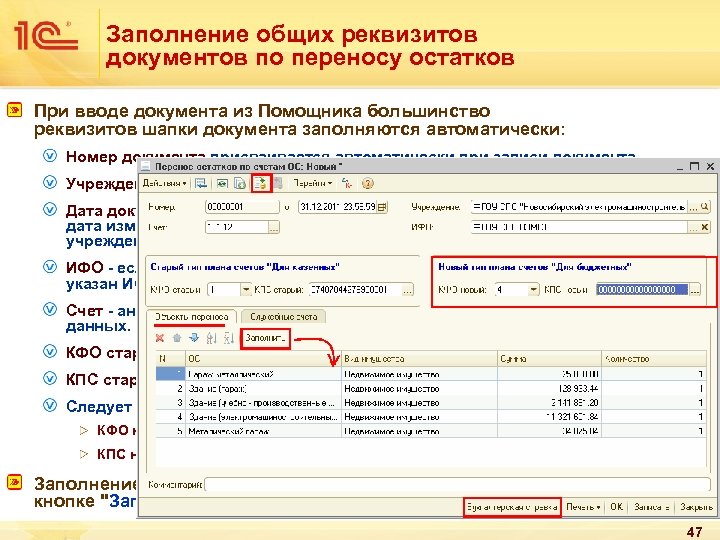Click the КПС новый field with zeros
This screenshot has height=540, width=720.
click(x=642, y=290)
